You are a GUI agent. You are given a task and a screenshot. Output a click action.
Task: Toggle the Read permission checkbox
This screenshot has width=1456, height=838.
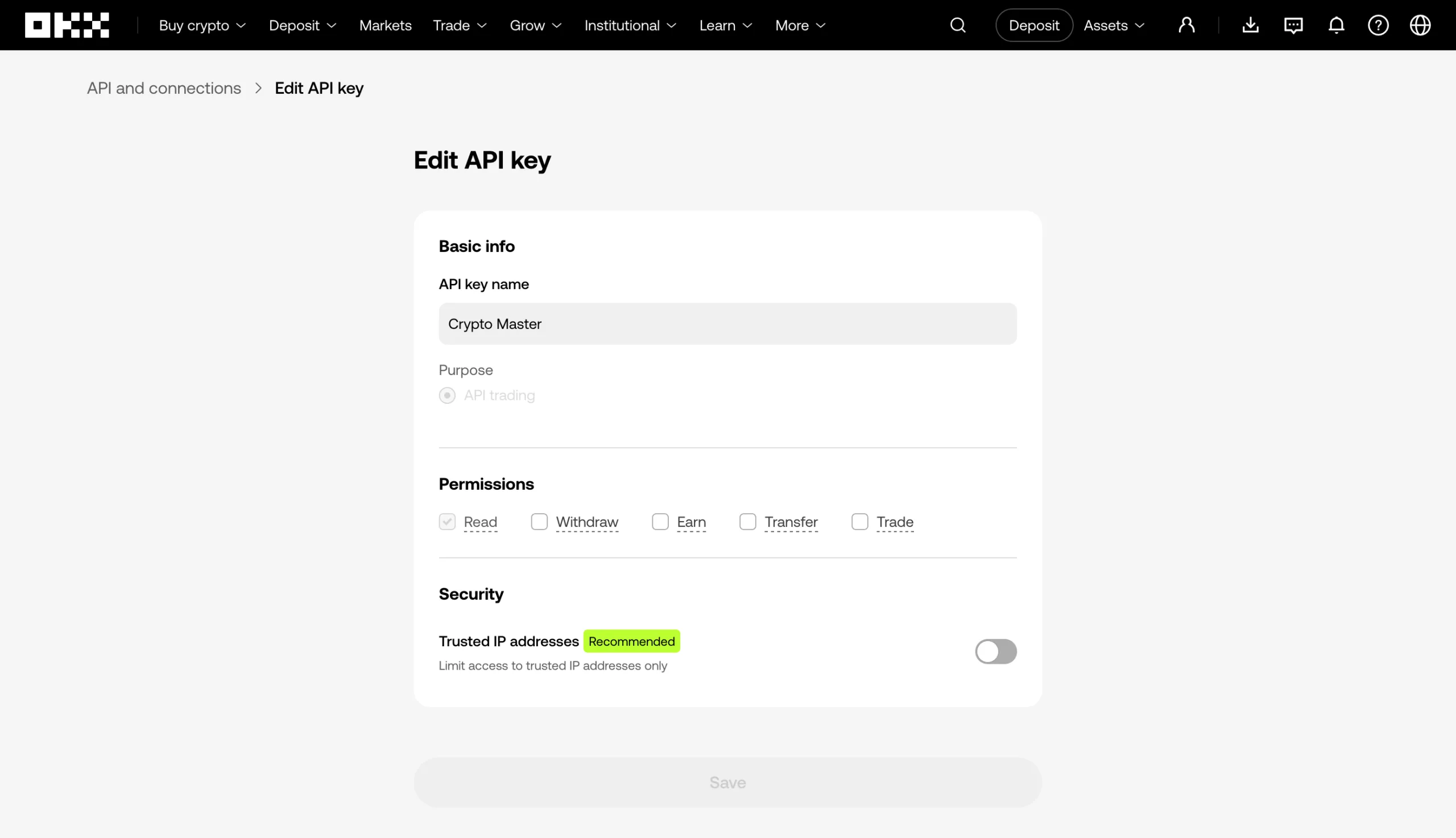pos(447,522)
